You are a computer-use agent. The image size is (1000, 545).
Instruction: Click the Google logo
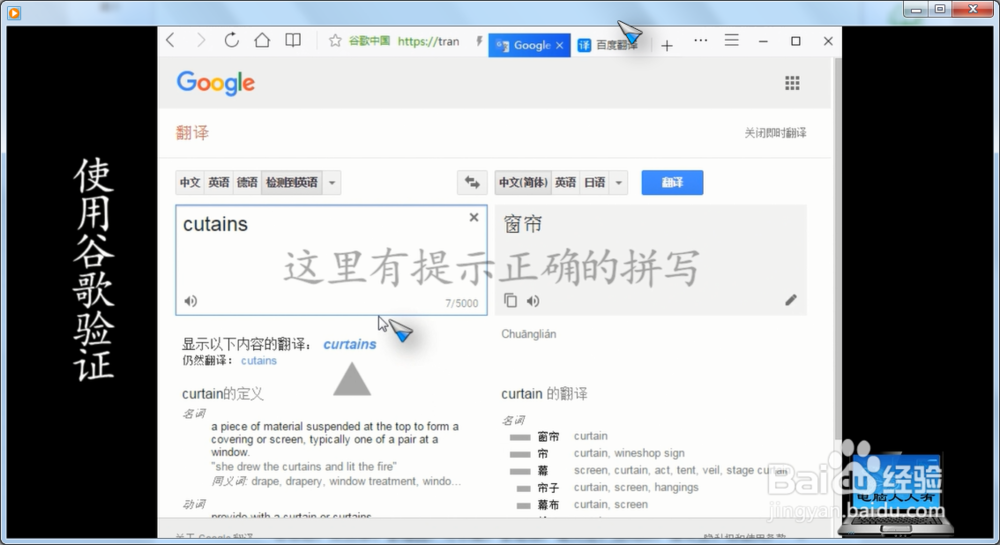216,83
